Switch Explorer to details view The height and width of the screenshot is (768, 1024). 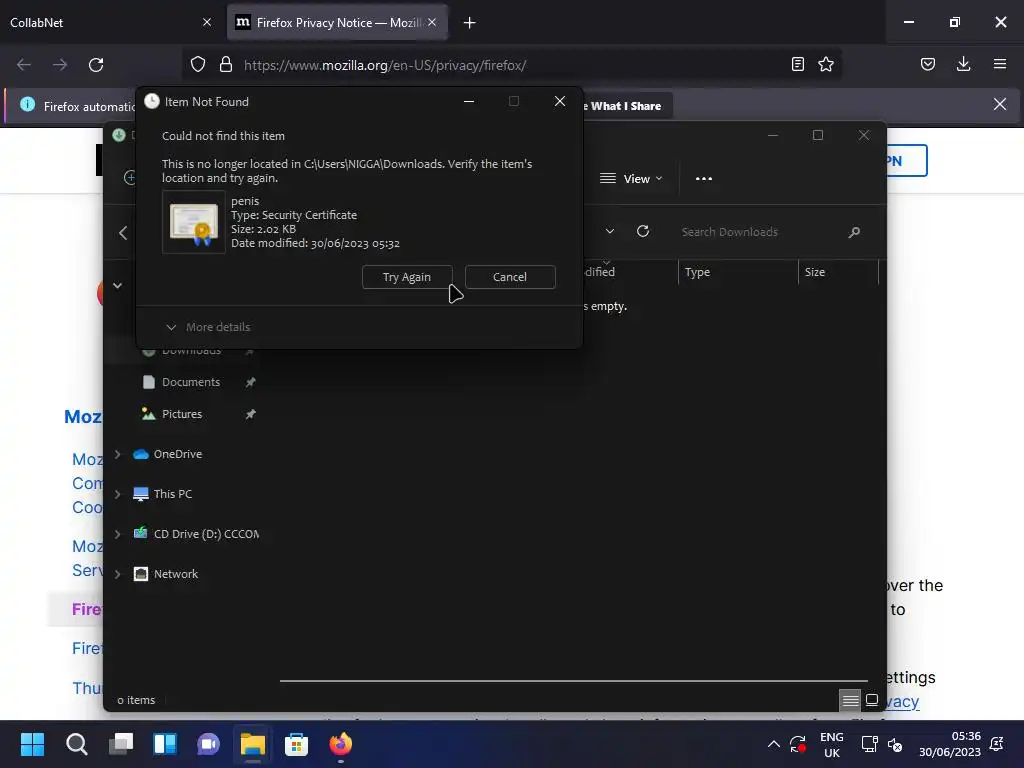[850, 700]
